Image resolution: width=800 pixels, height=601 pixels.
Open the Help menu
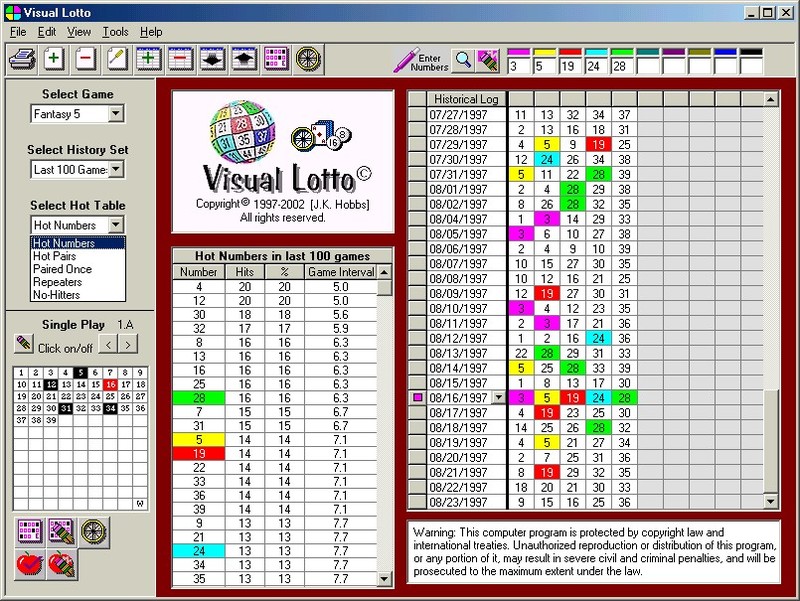coord(151,32)
